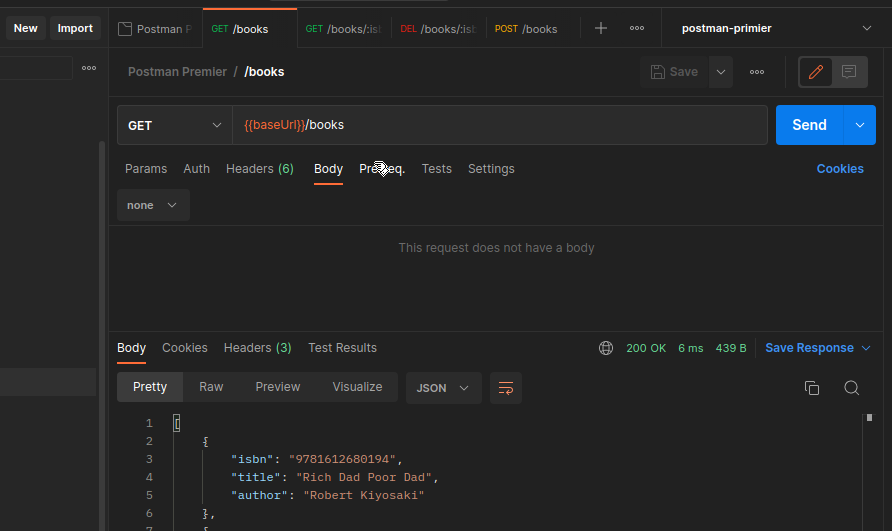The image size is (892, 531).
Task: Select response Body tab
Action: pyautogui.click(x=131, y=348)
